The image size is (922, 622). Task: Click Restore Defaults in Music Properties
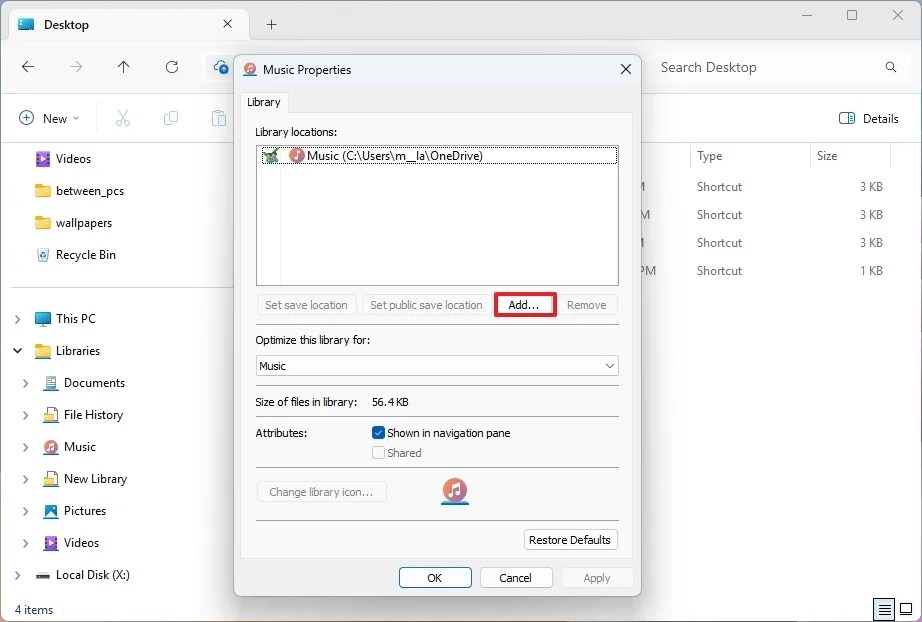570,539
